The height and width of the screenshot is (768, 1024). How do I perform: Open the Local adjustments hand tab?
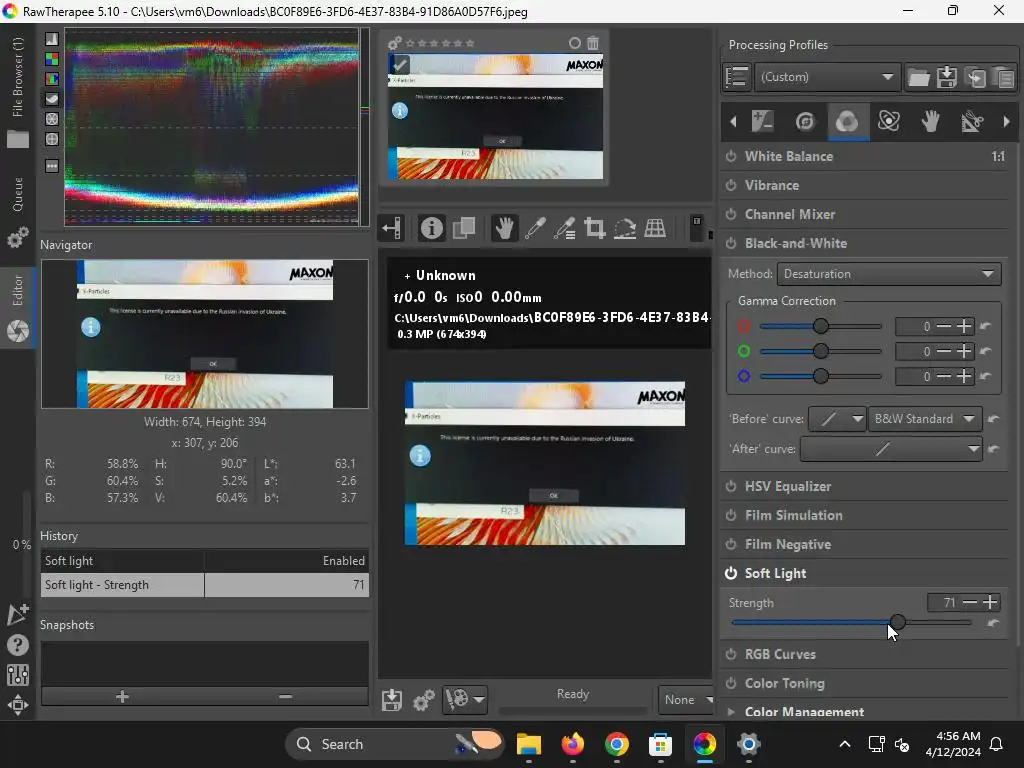coord(931,121)
